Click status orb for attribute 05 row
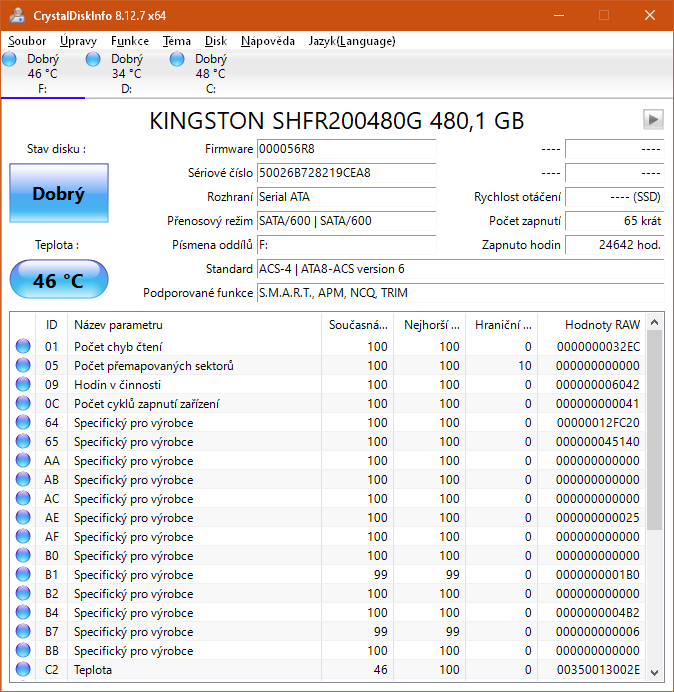 [x=23, y=366]
